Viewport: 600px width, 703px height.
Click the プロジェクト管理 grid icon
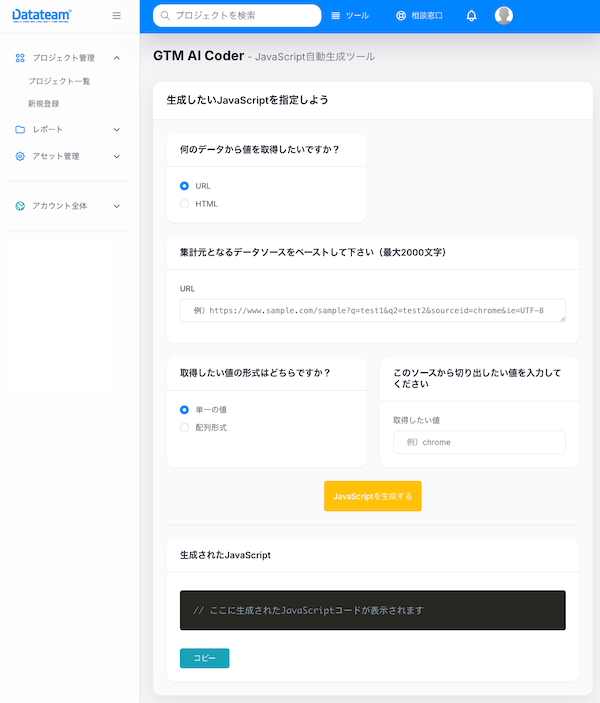pos(20,58)
